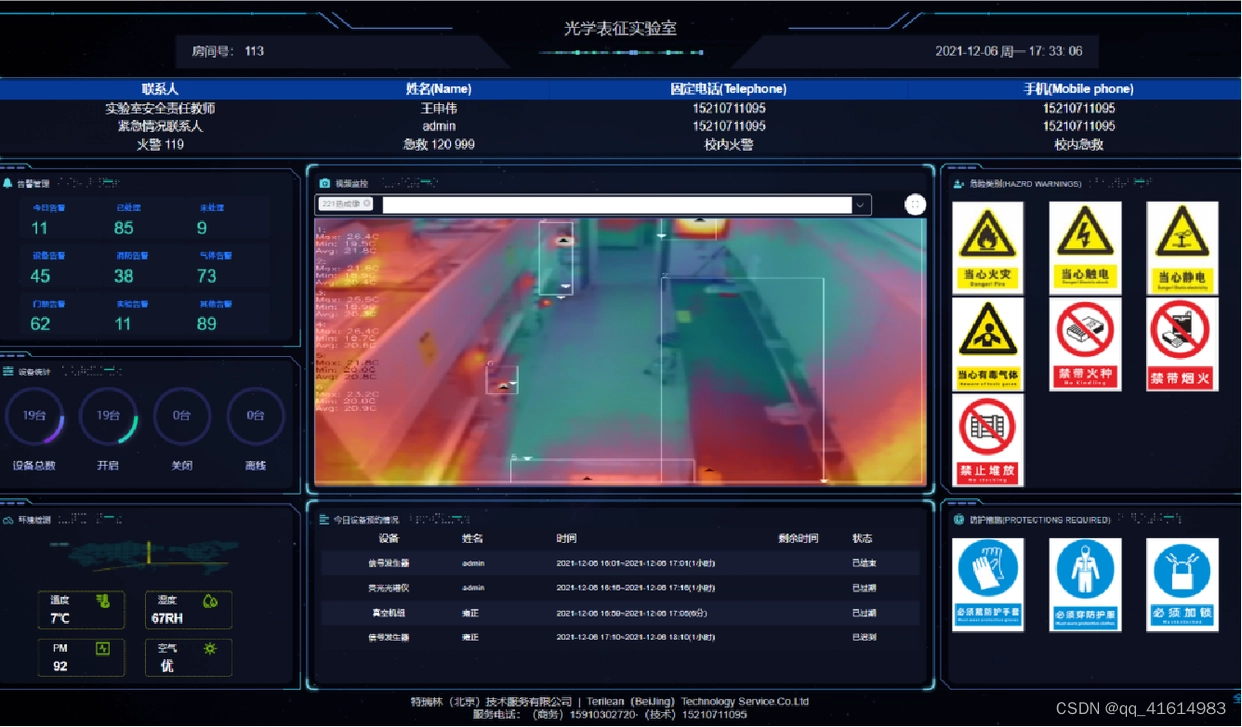Click the 当心静电 static electricity sign
Image resolution: width=1242 pixels, height=727 pixels.
pyautogui.click(x=1182, y=248)
